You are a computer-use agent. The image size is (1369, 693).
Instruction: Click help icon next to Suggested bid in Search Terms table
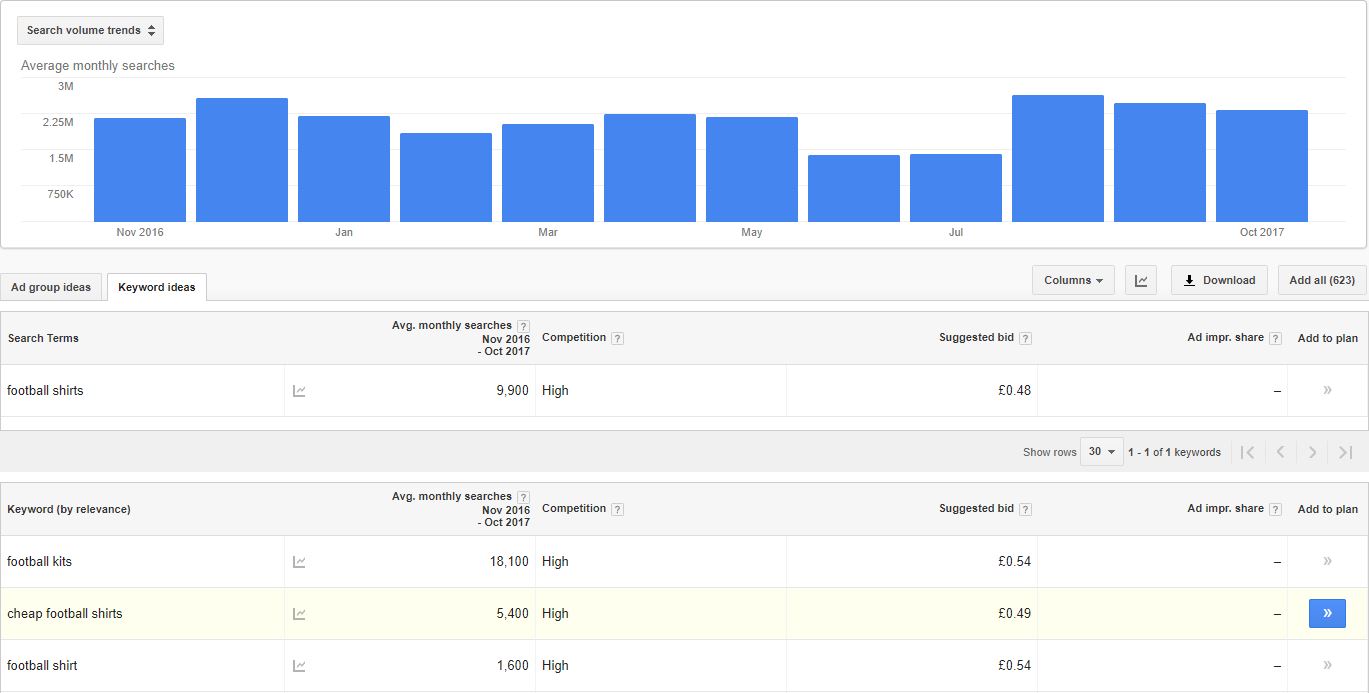(1025, 338)
